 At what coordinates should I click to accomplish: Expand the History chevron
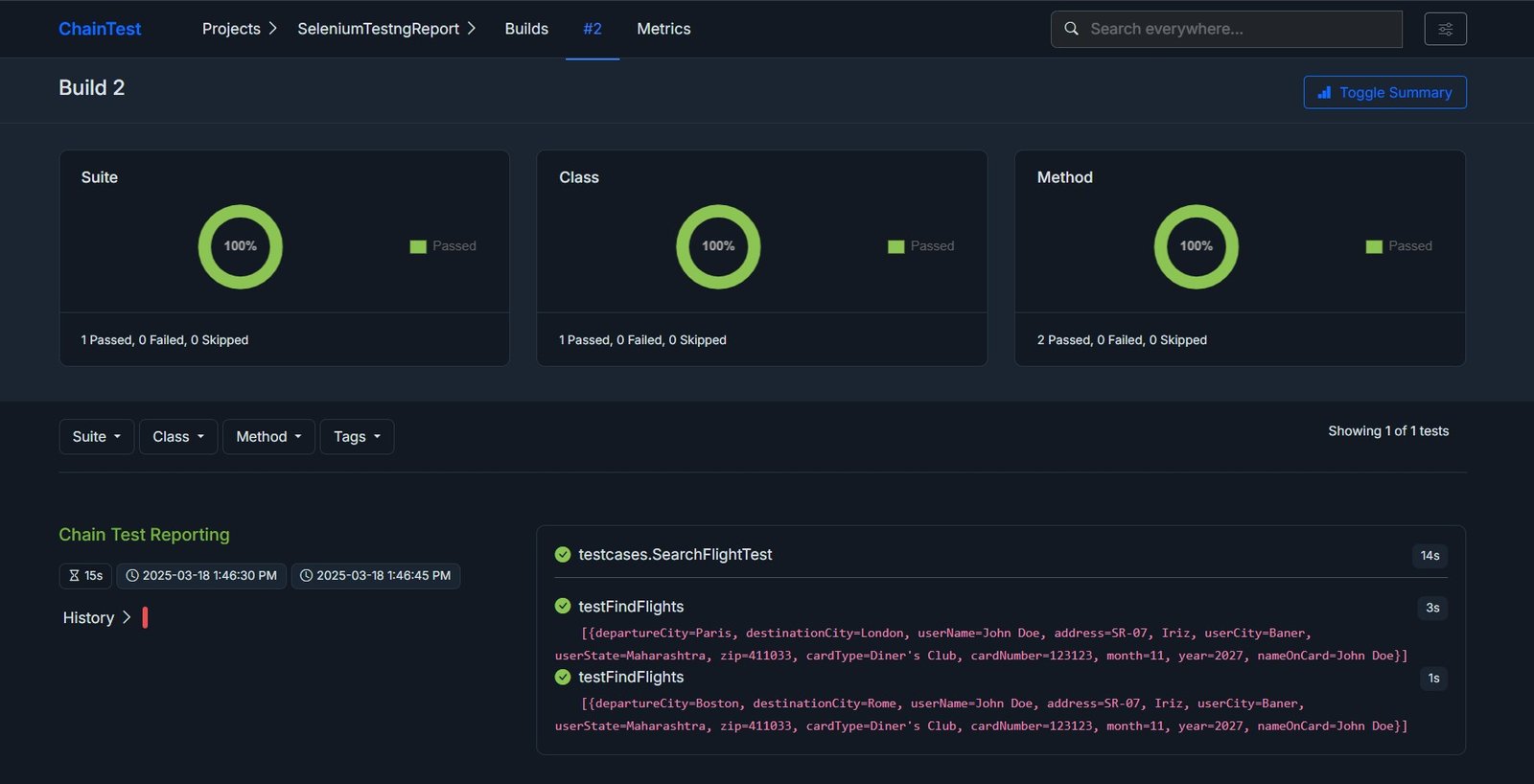(127, 617)
